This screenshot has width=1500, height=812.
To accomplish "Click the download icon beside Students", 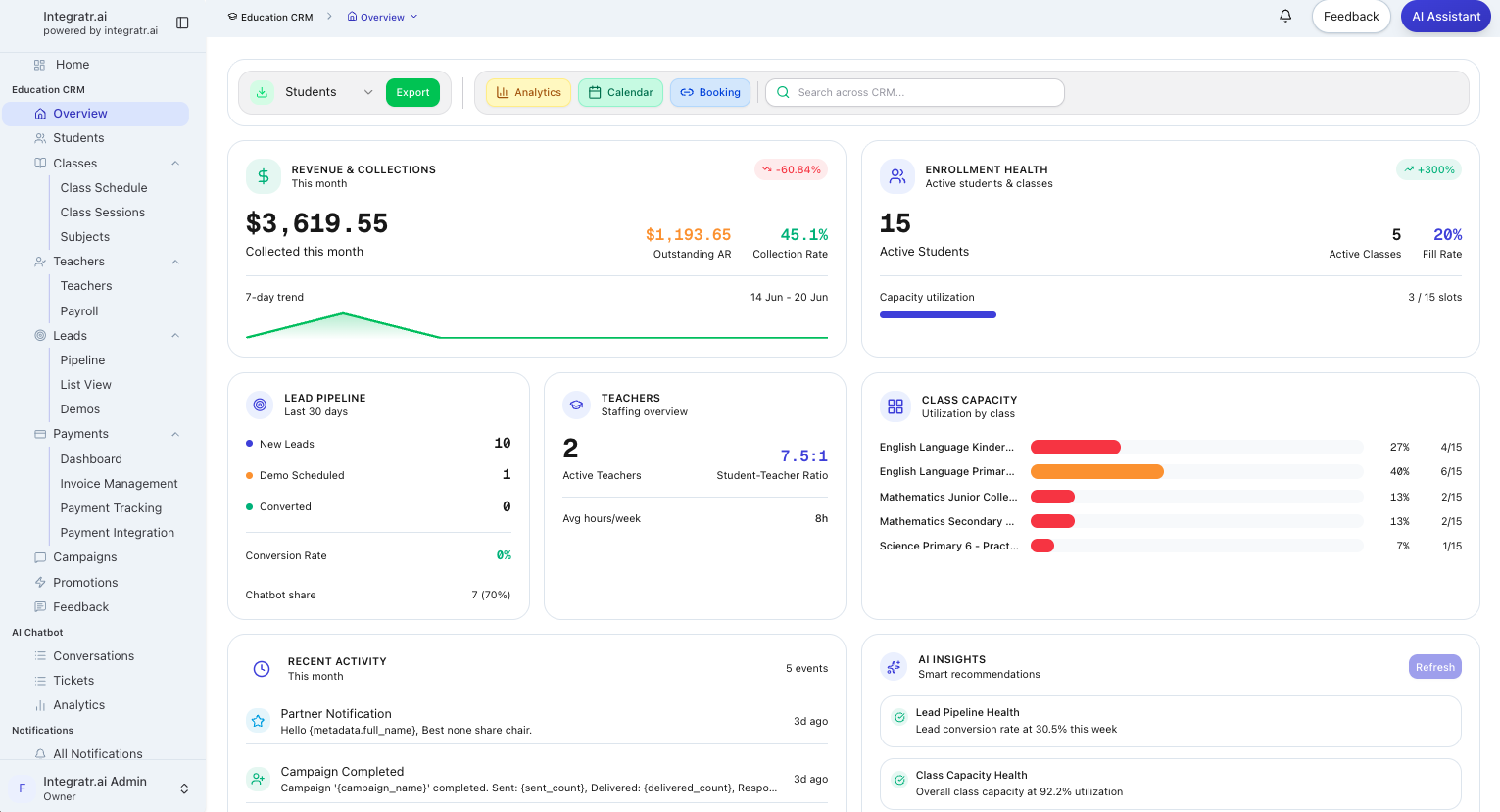I will 262,92.
